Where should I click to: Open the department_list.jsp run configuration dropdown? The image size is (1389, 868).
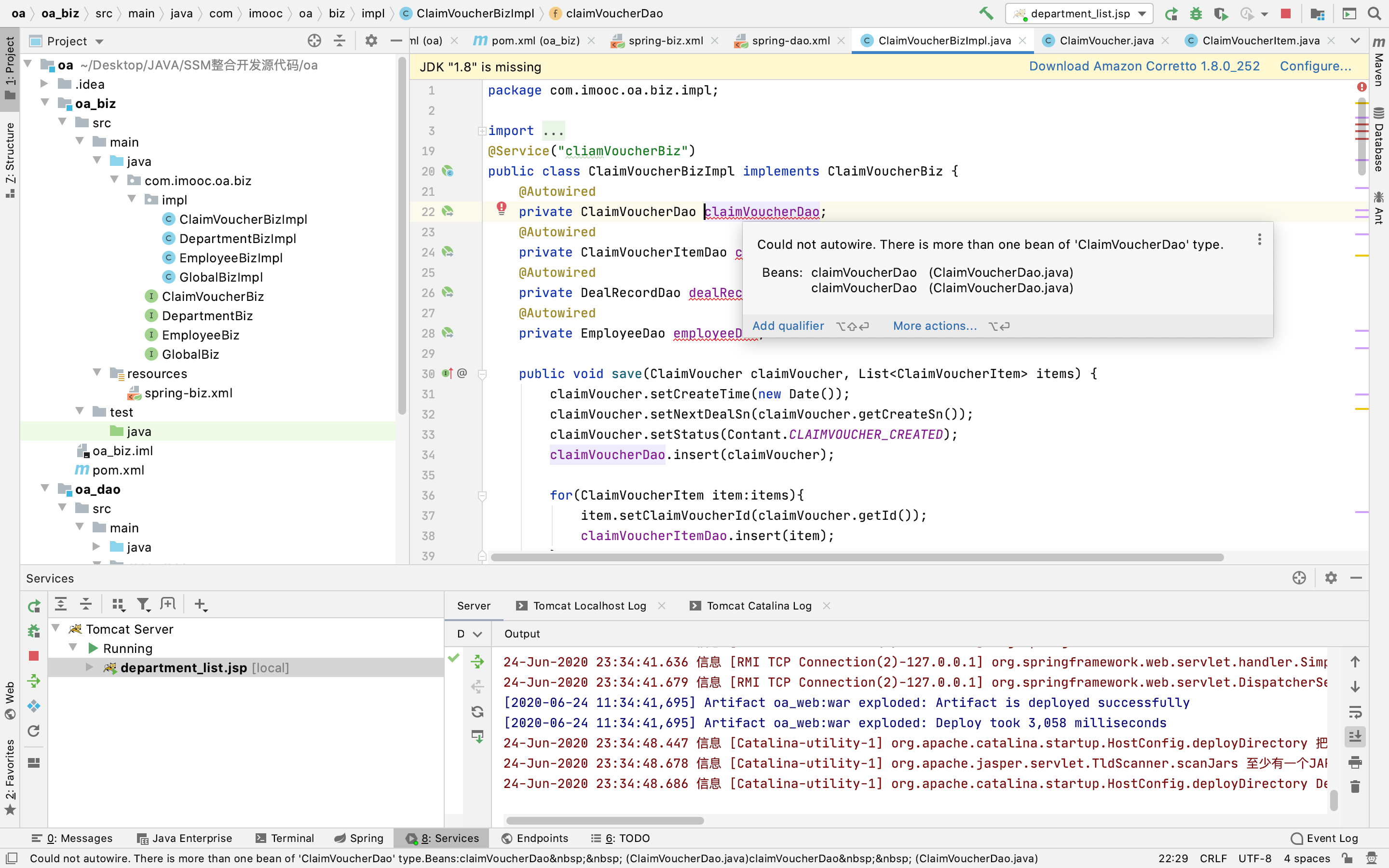[x=1079, y=13]
